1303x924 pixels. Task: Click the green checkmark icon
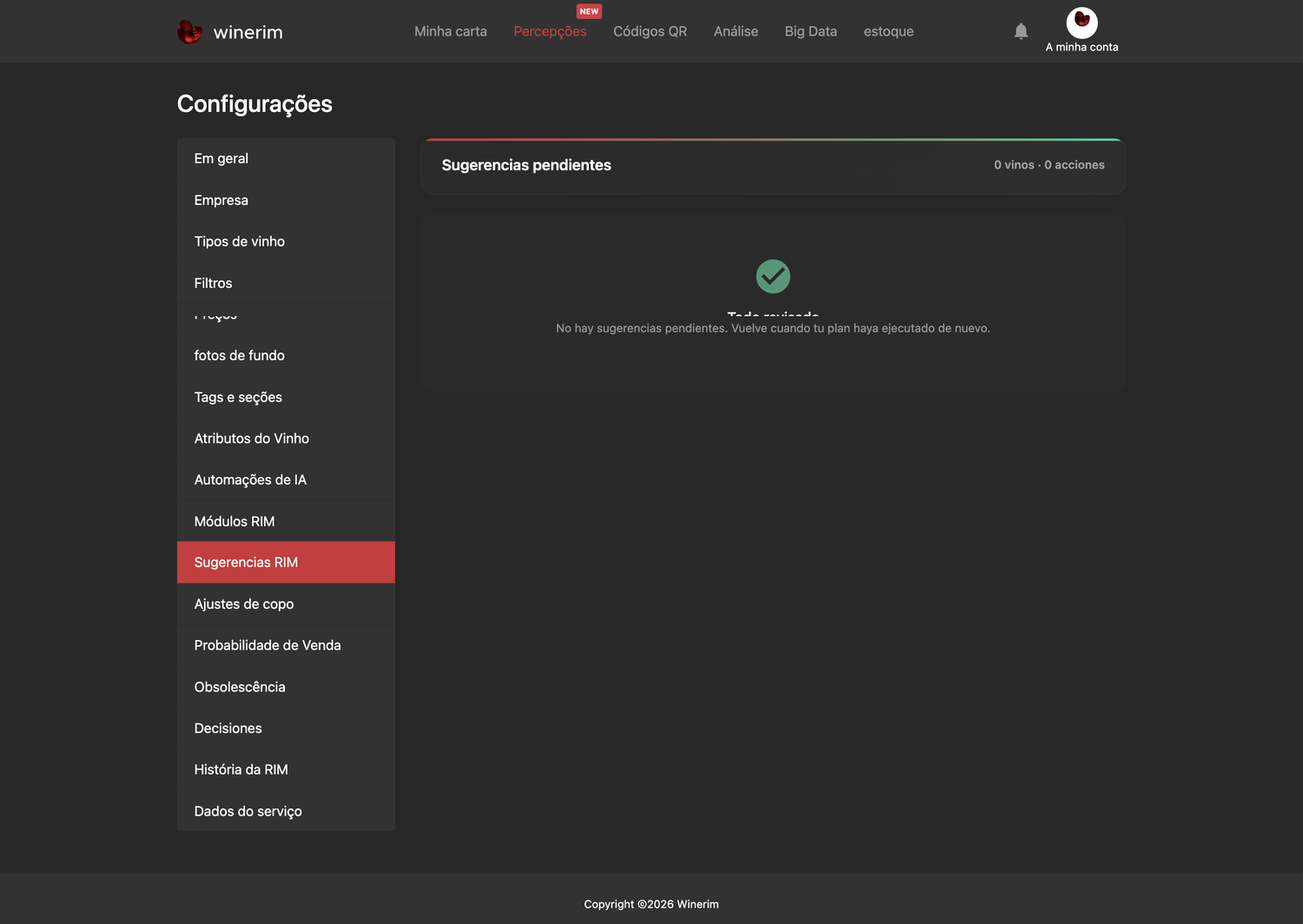[x=773, y=276]
